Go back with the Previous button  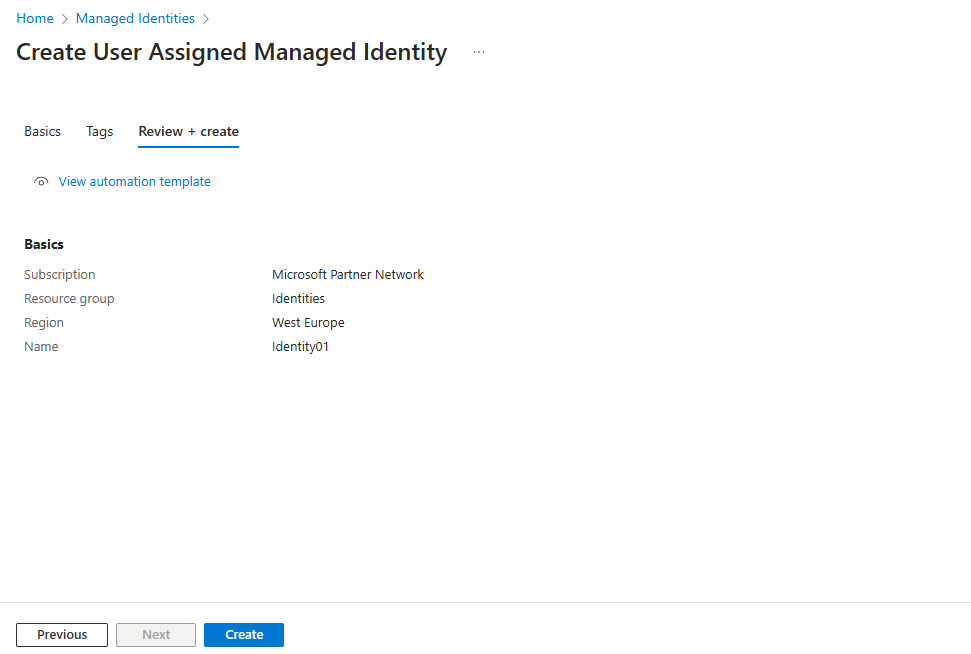click(x=62, y=635)
